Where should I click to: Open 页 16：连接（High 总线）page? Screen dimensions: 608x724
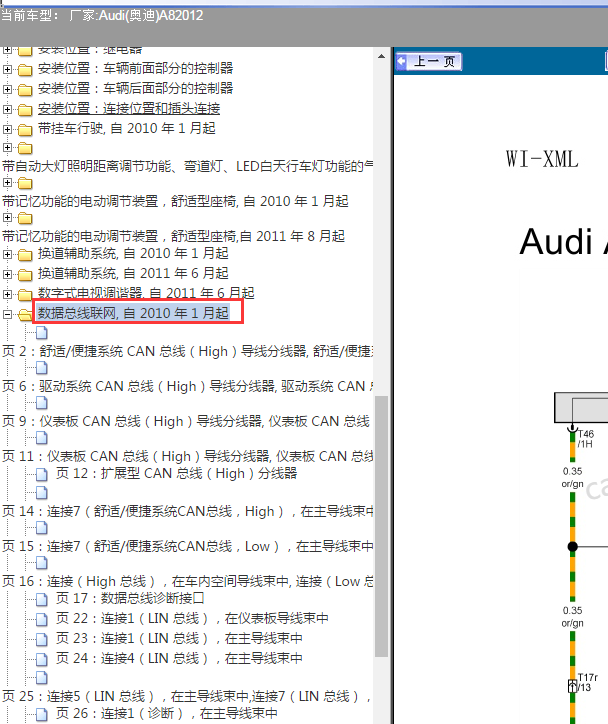click(x=187, y=582)
